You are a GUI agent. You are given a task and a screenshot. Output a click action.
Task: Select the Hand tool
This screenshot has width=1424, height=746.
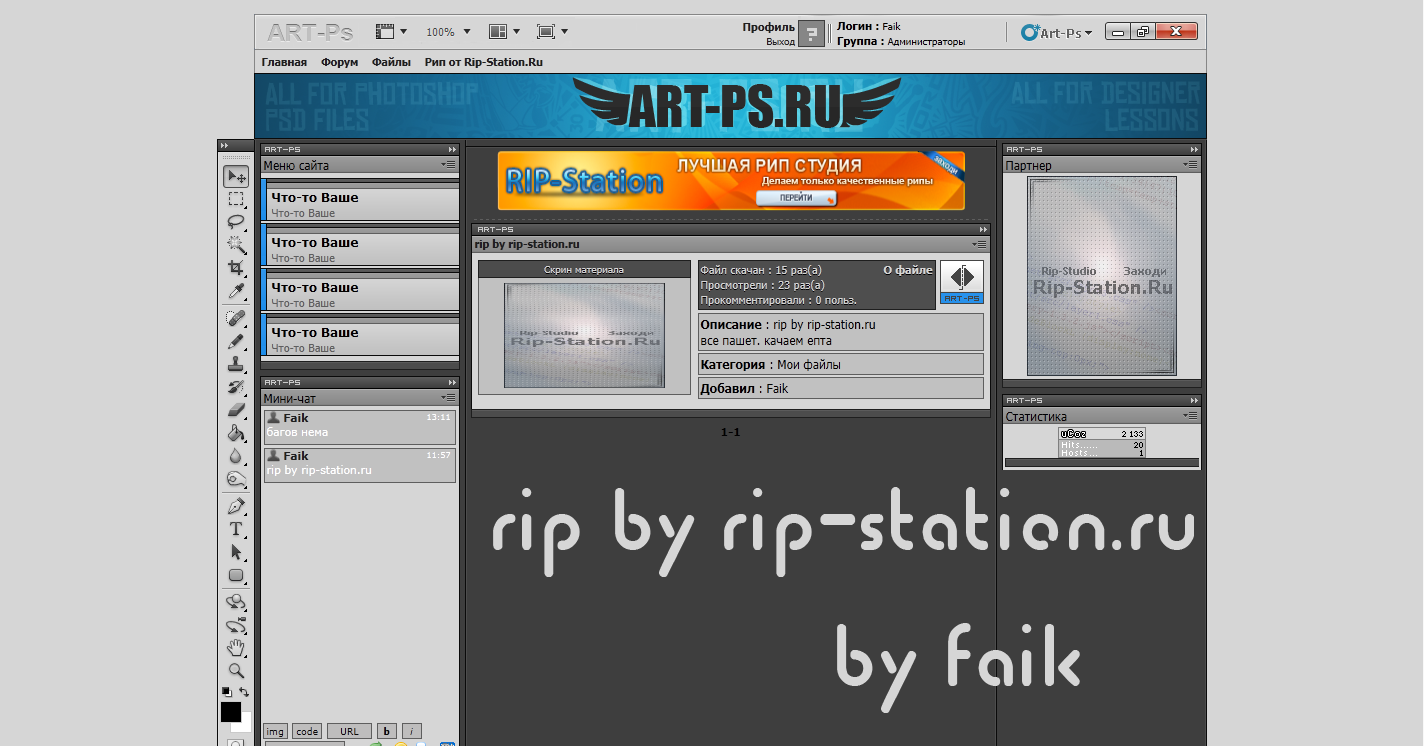(x=236, y=648)
